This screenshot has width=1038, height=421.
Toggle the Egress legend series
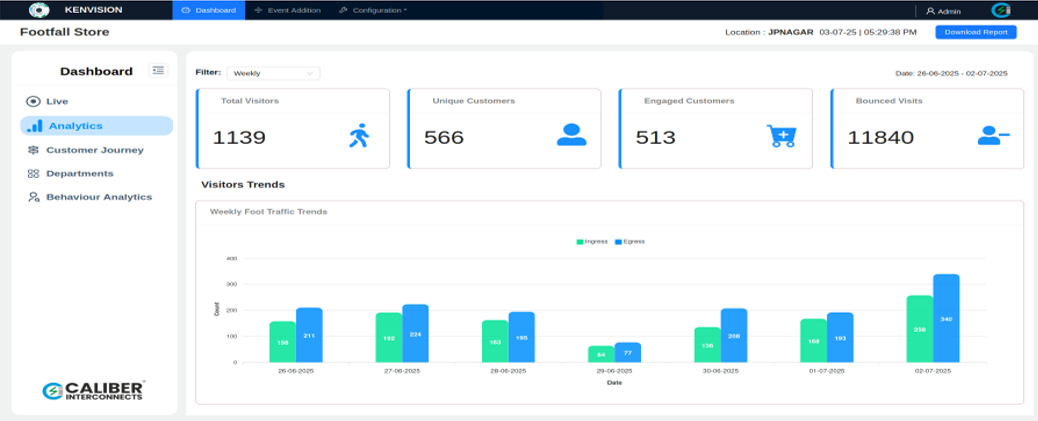tap(630, 241)
